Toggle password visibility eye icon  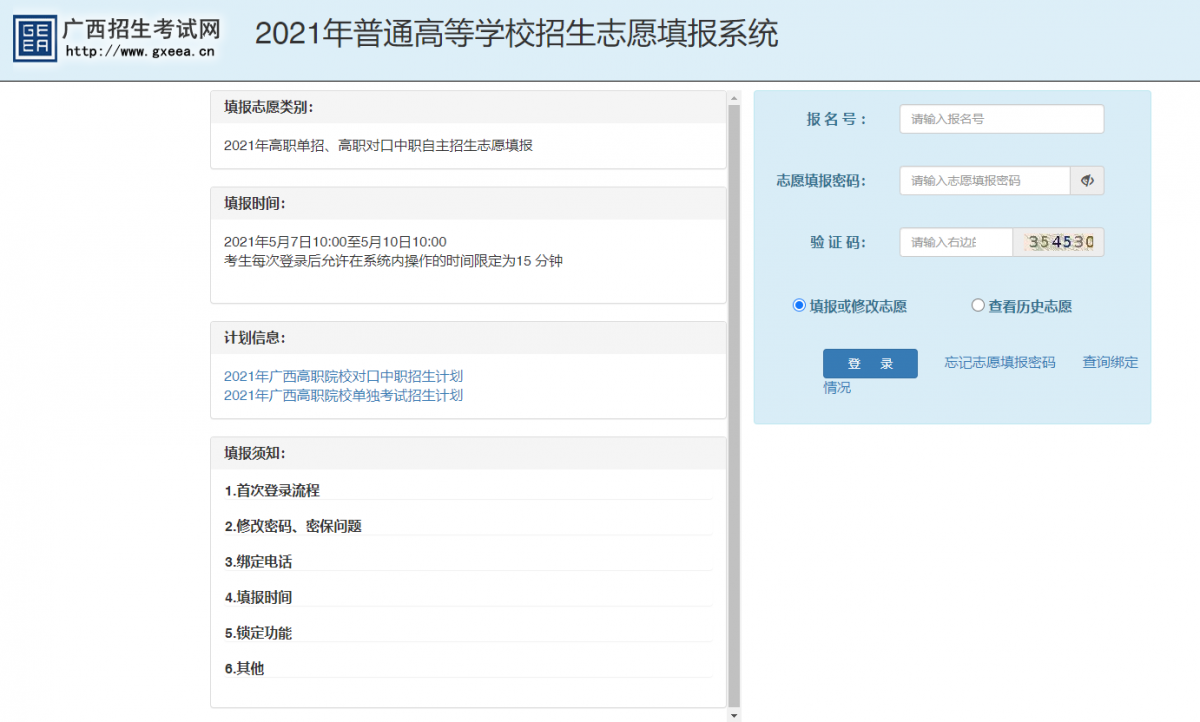click(1087, 181)
